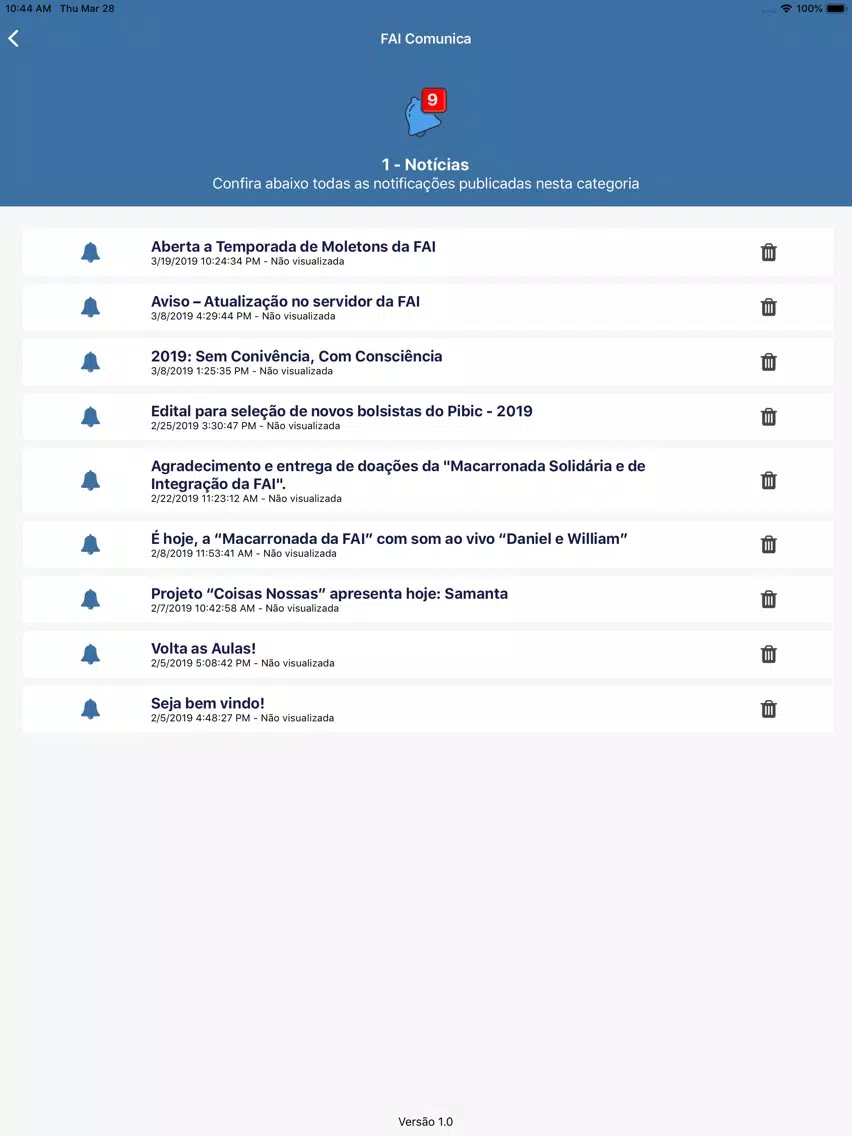Tap the back arrow in header
The height and width of the screenshot is (1136, 852).
tap(14, 39)
